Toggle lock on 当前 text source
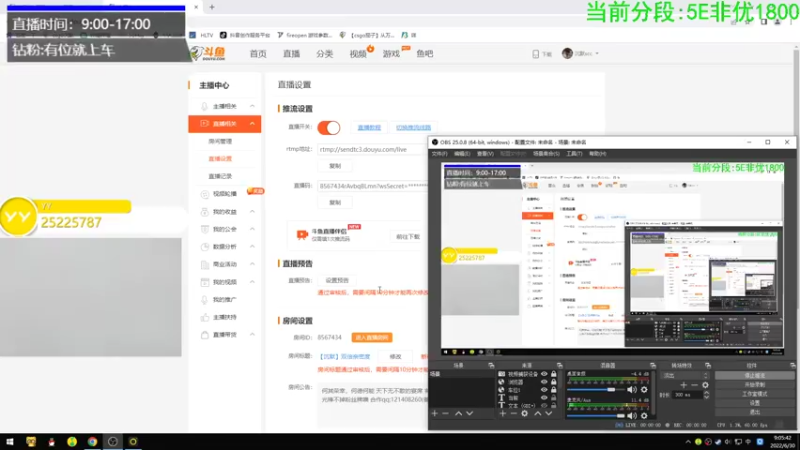The height and width of the screenshot is (450, 800). (x=554, y=397)
